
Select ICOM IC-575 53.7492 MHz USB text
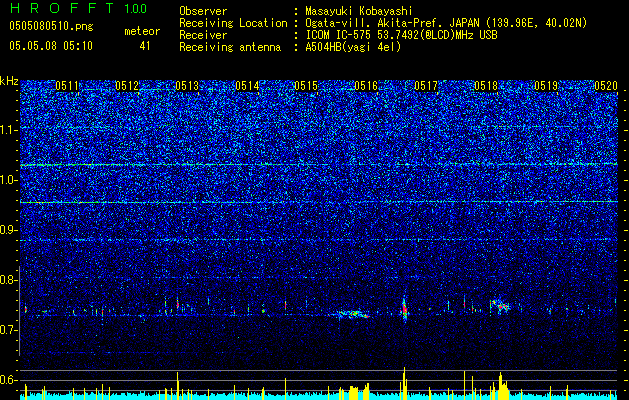coord(401,35)
